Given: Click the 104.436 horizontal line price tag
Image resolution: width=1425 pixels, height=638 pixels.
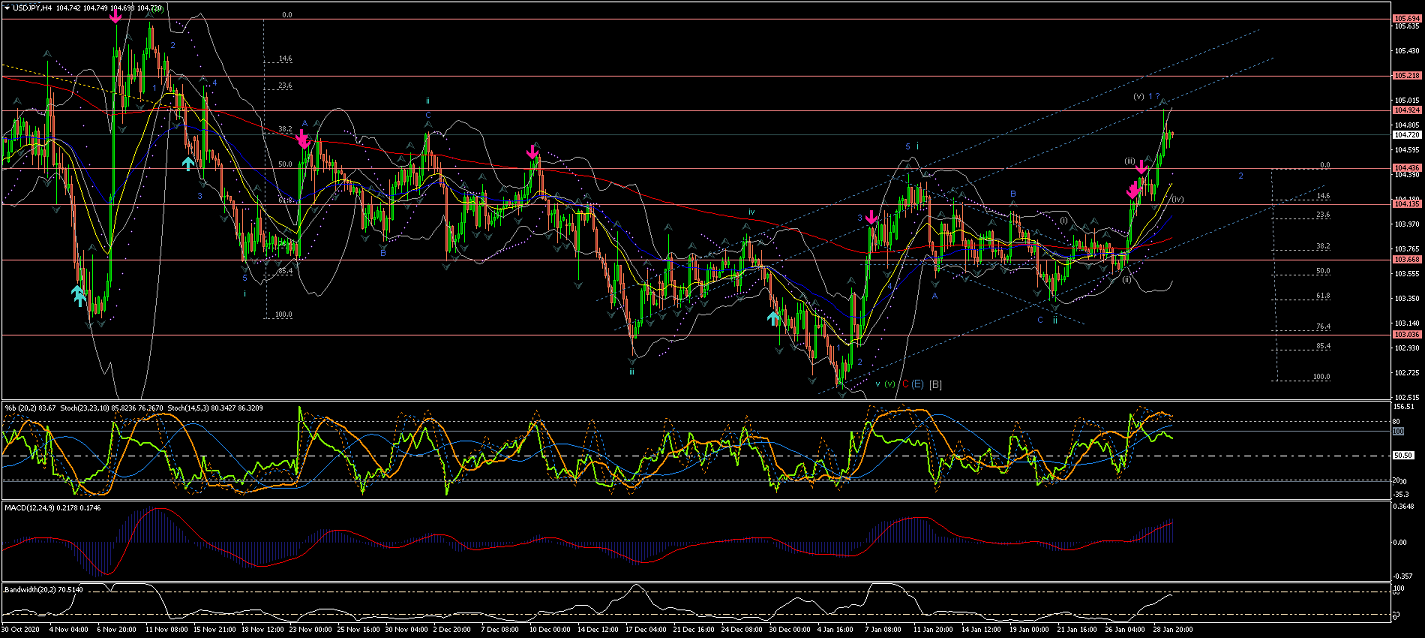Looking at the screenshot, I should tap(1406, 168).
